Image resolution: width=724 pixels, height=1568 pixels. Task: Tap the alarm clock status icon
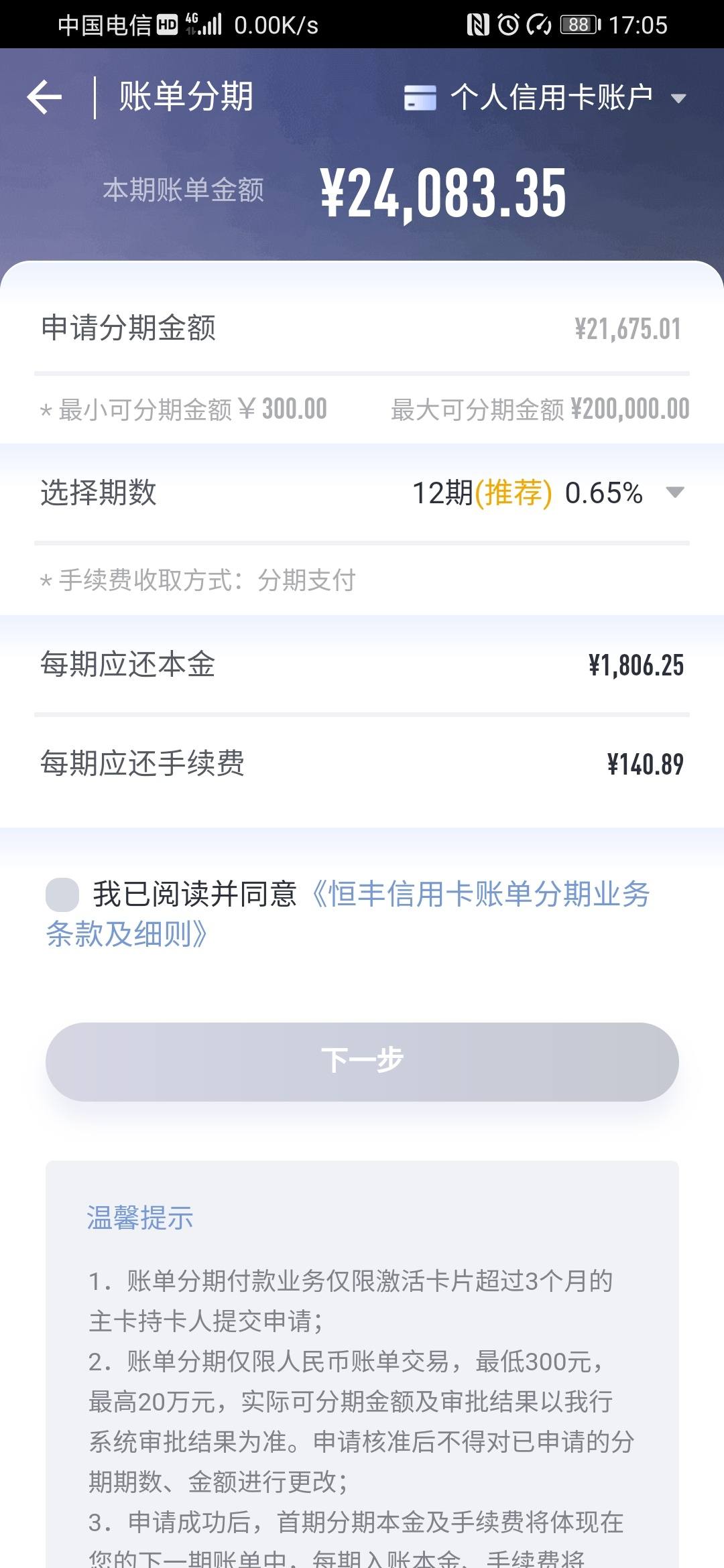pyautogui.click(x=509, y=25)
